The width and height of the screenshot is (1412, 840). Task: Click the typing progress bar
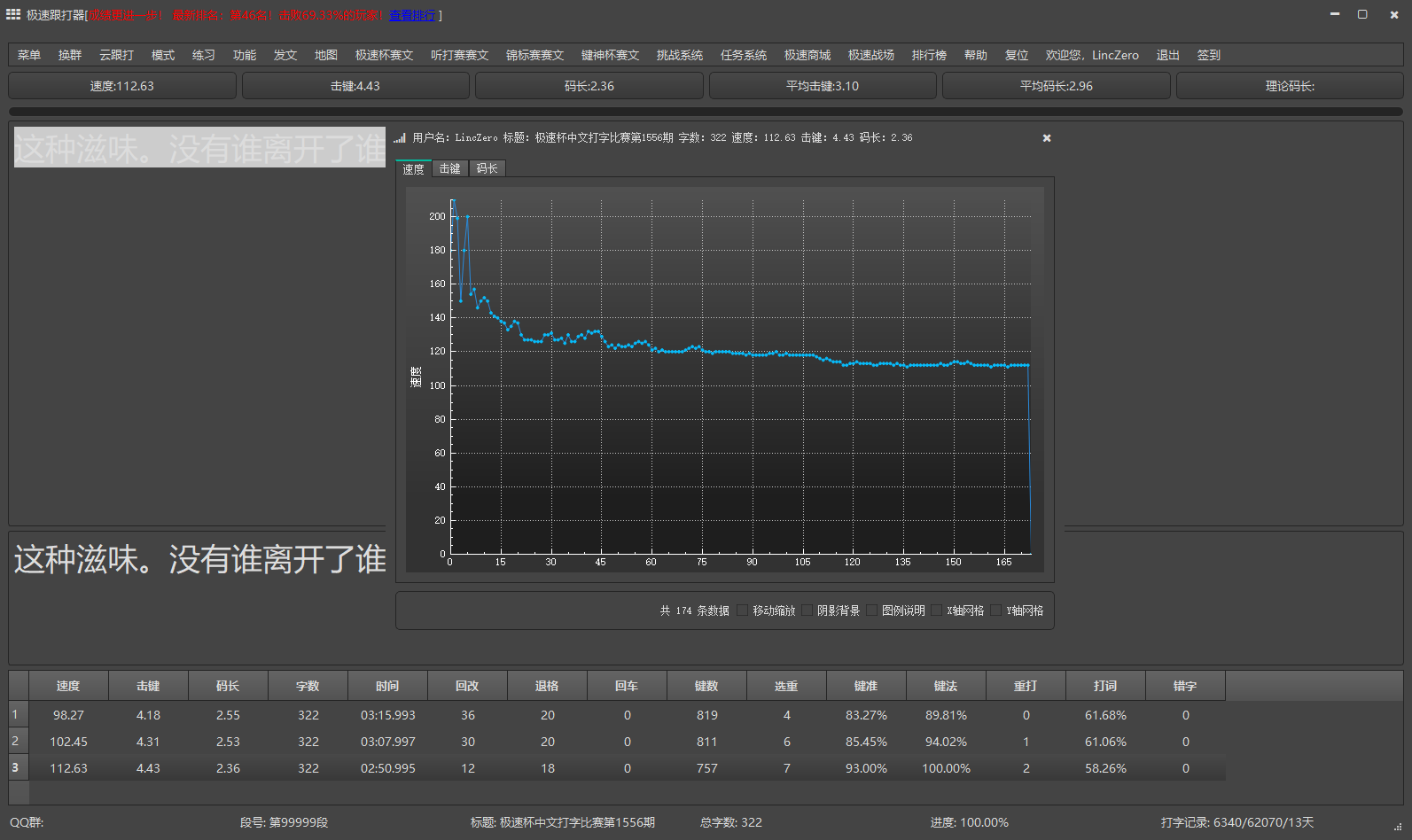[x=706, y=112]
